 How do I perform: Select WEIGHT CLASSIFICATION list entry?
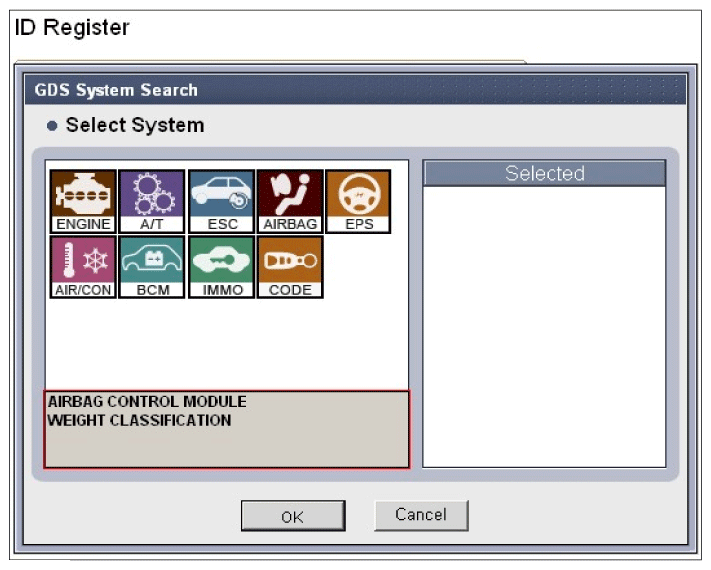140,420
